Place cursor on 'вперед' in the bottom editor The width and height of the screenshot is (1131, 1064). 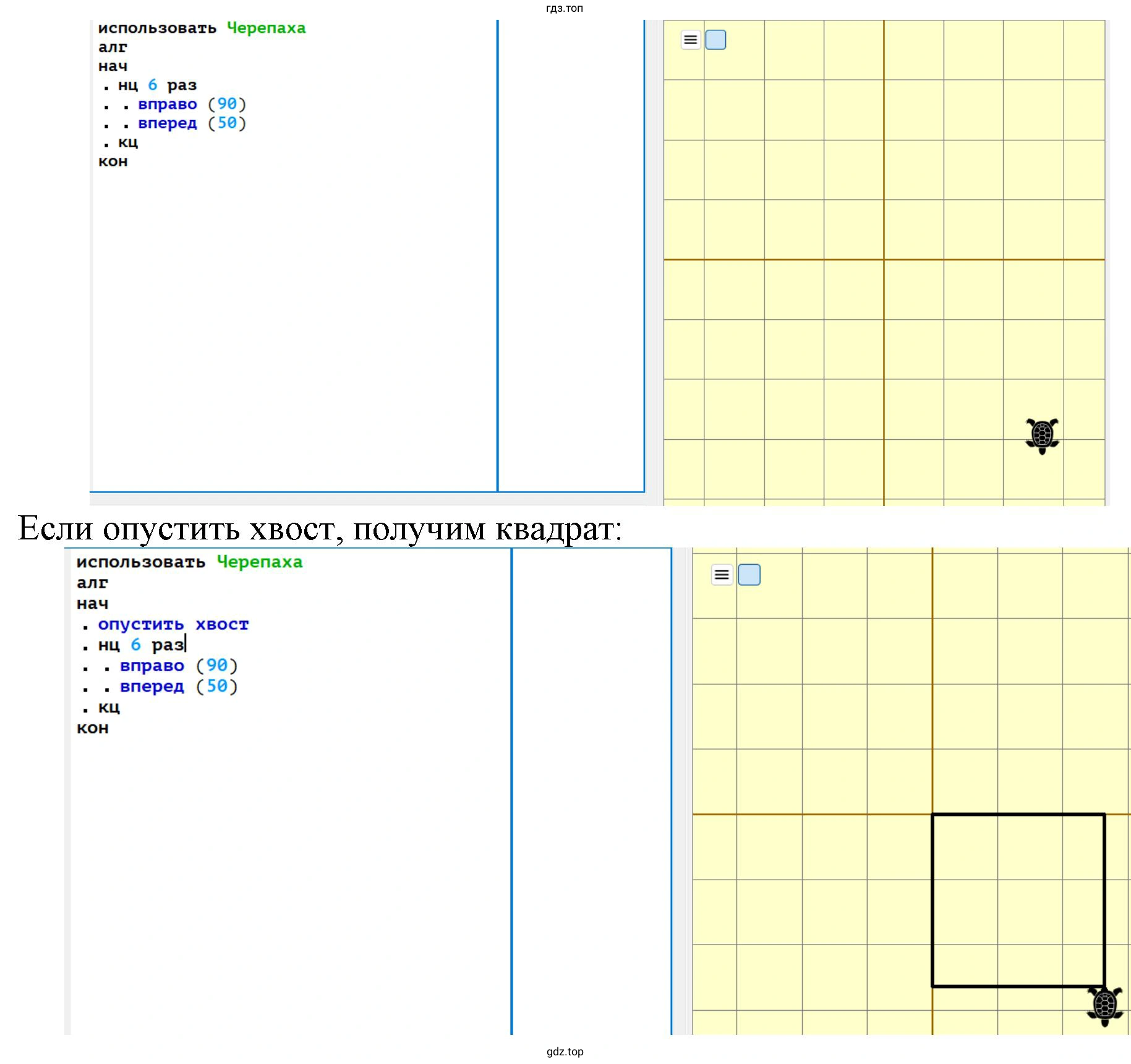(152, 687)
